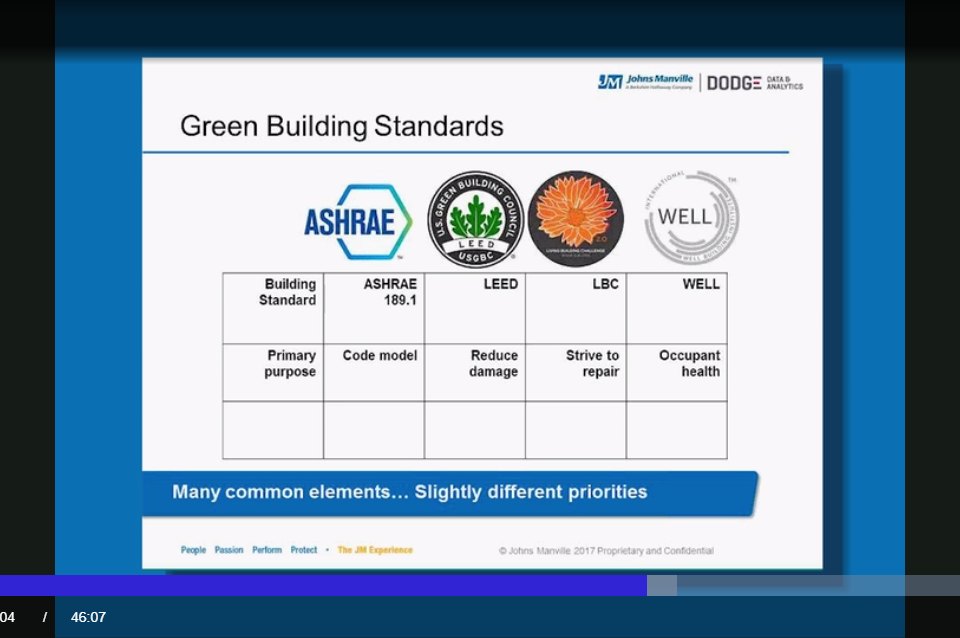Select the 'Strive to repair' table cell
This screenshot has height=638, width=960.
(x=576, y=373)
